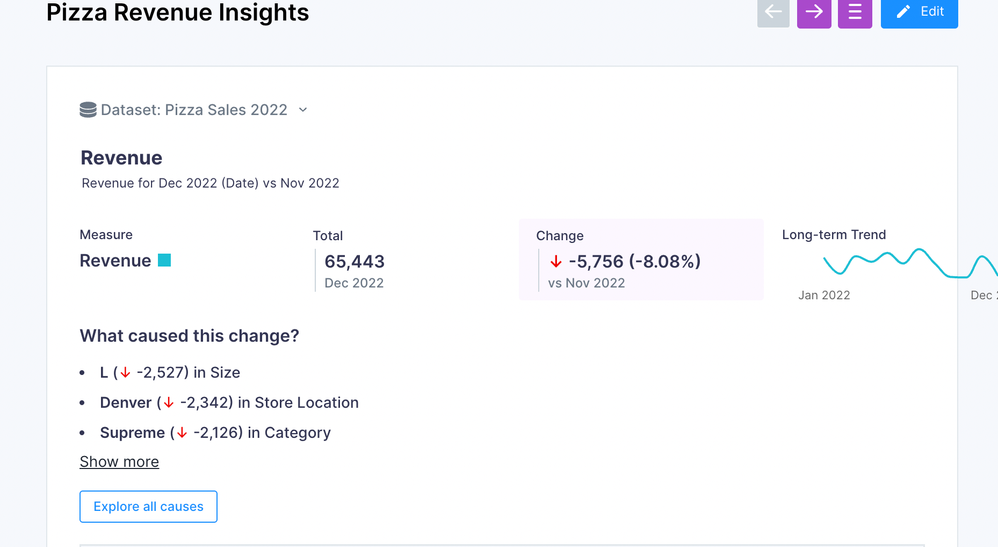Select the -5,756 (-8.08%) change value

coord(634,262)
